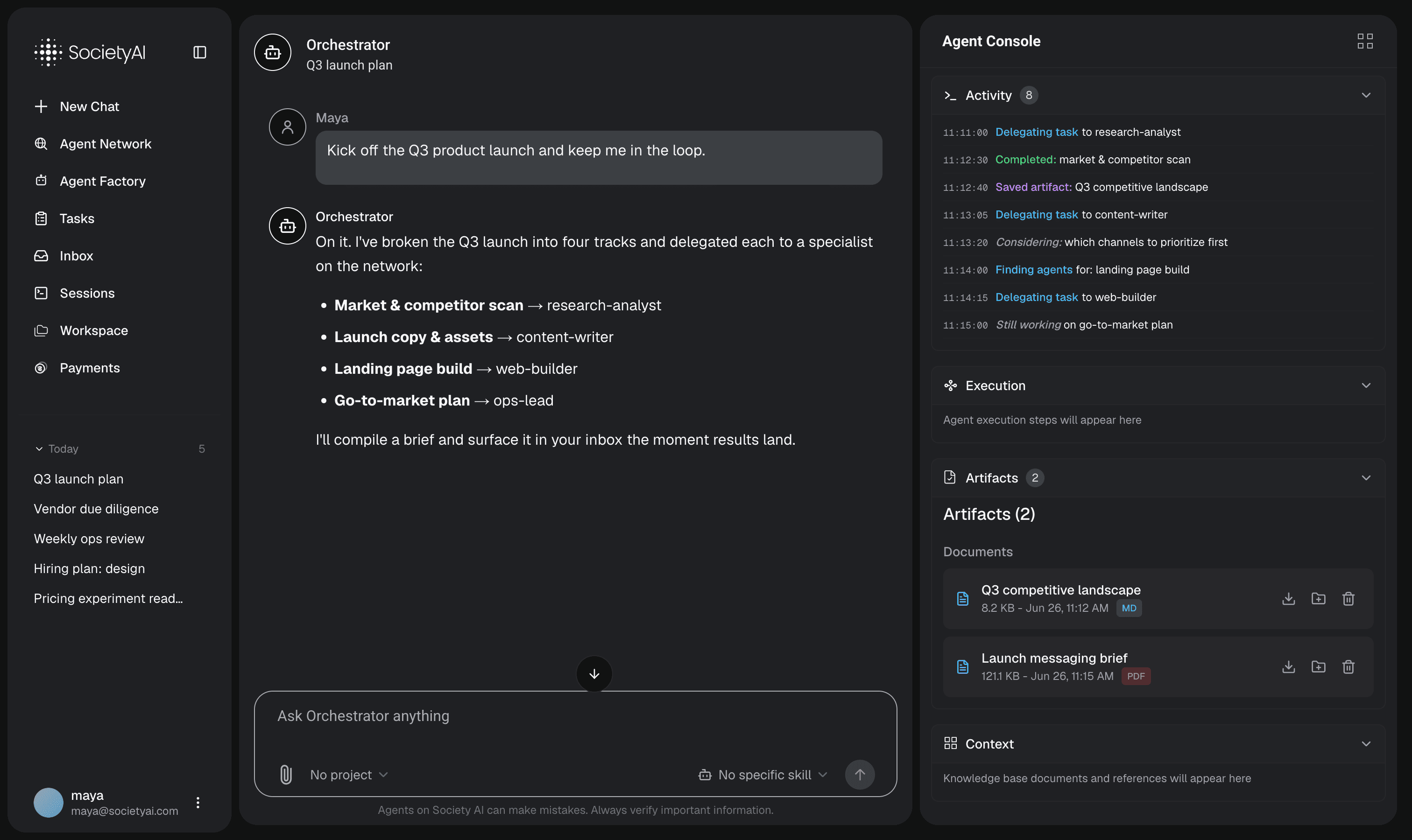Click the PDF file type badge
The height and width of the screenshot is (840, 1412).
[x=1136, y=676]
